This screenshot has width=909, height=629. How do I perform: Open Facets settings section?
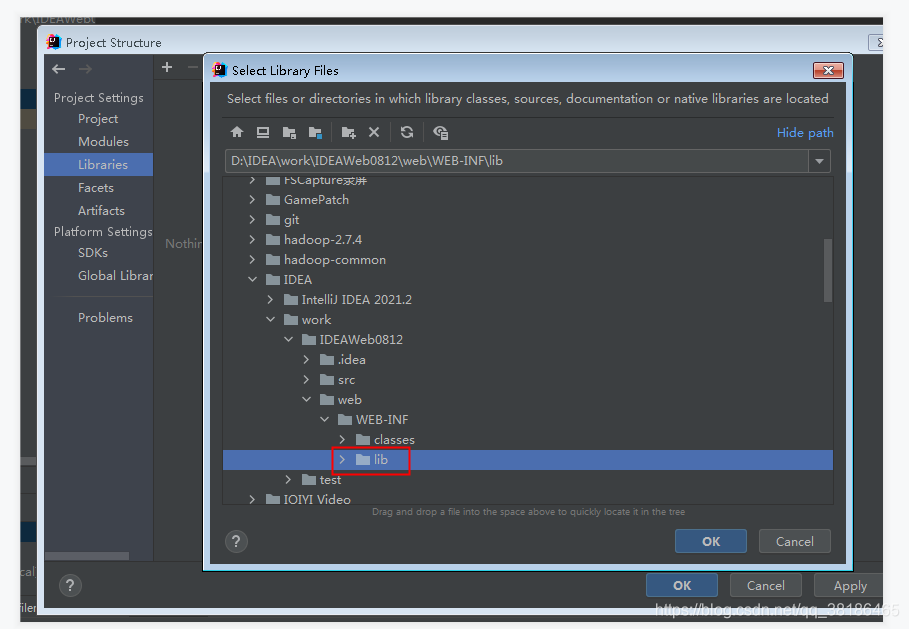(99, 188)
